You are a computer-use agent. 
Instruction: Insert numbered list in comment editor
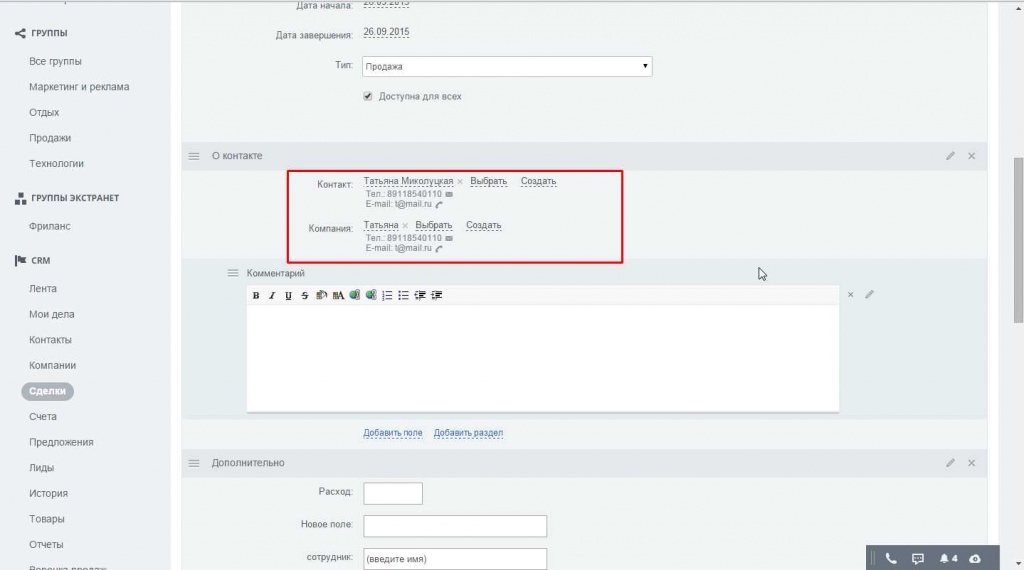click(387, 296)
